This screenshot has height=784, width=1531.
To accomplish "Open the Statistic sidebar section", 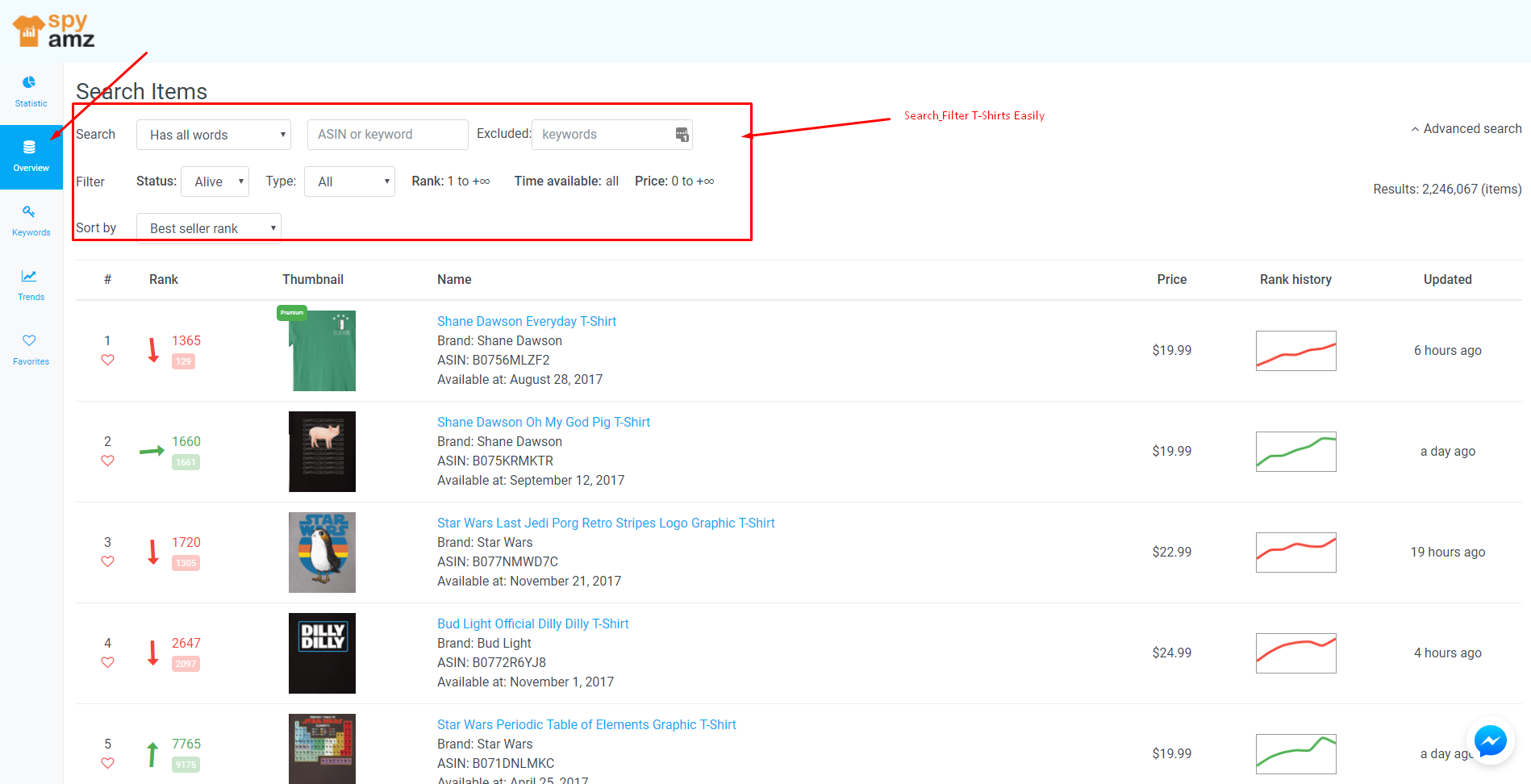I will pyautogui.click(x=31, y=91).
